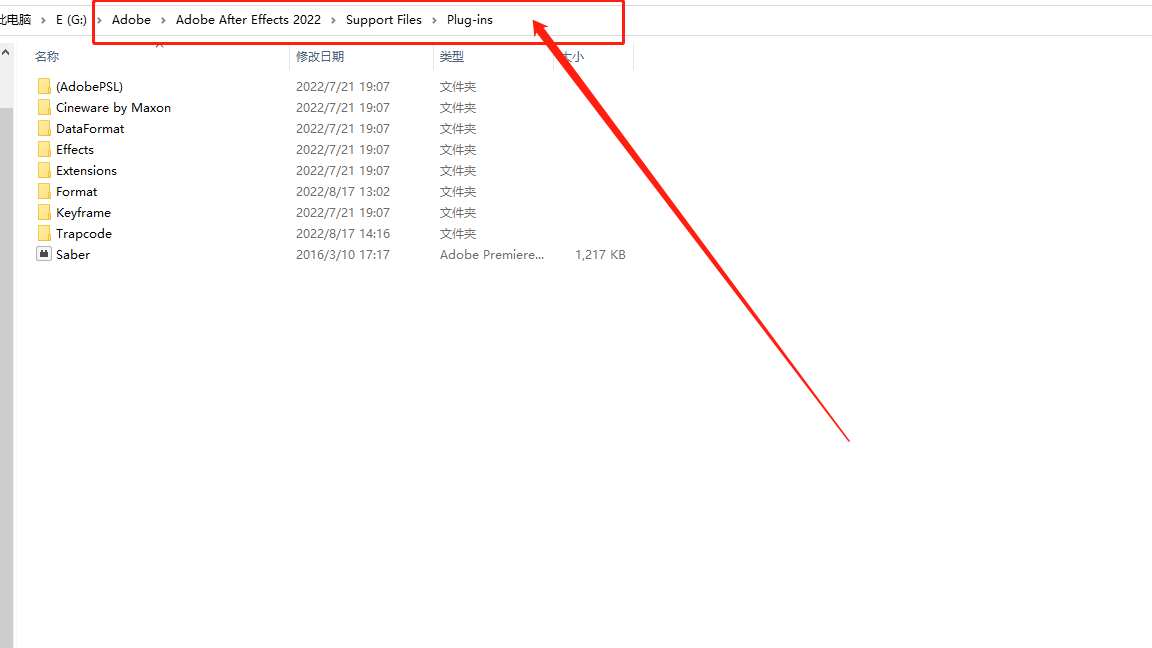Click the 文件夹 type cell in Effects row

pyautogui.click(x=458, y=150)
